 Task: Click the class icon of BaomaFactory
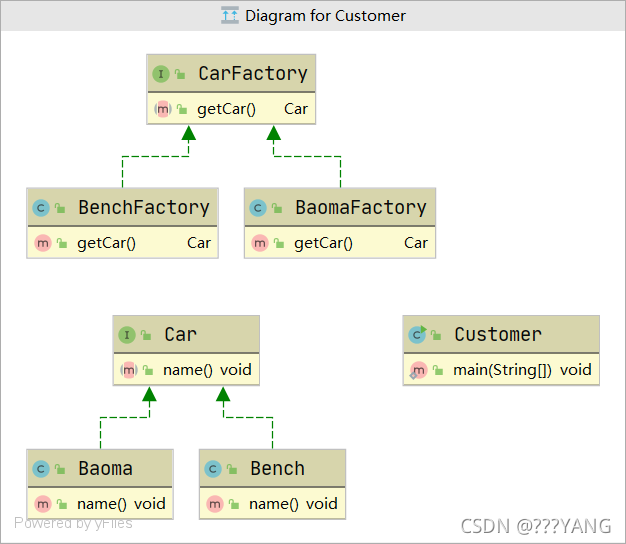tap(258, 208)
